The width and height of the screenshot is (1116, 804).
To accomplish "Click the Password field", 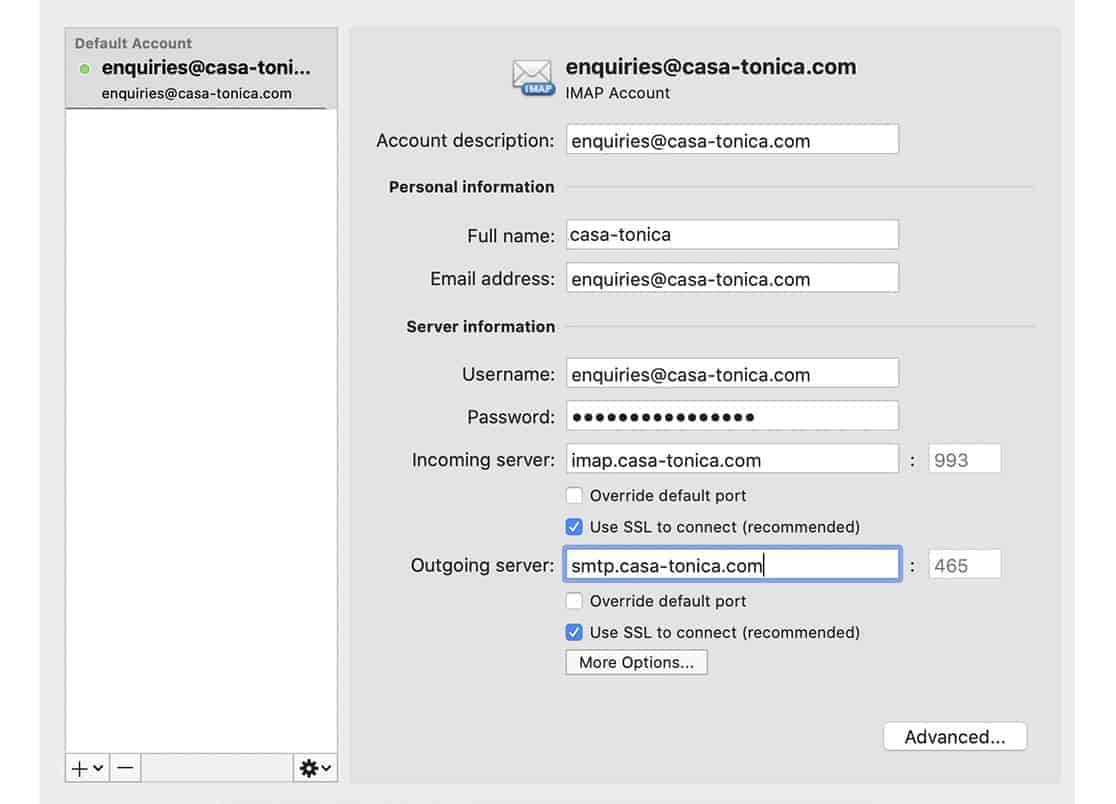I will coord(732,416).
